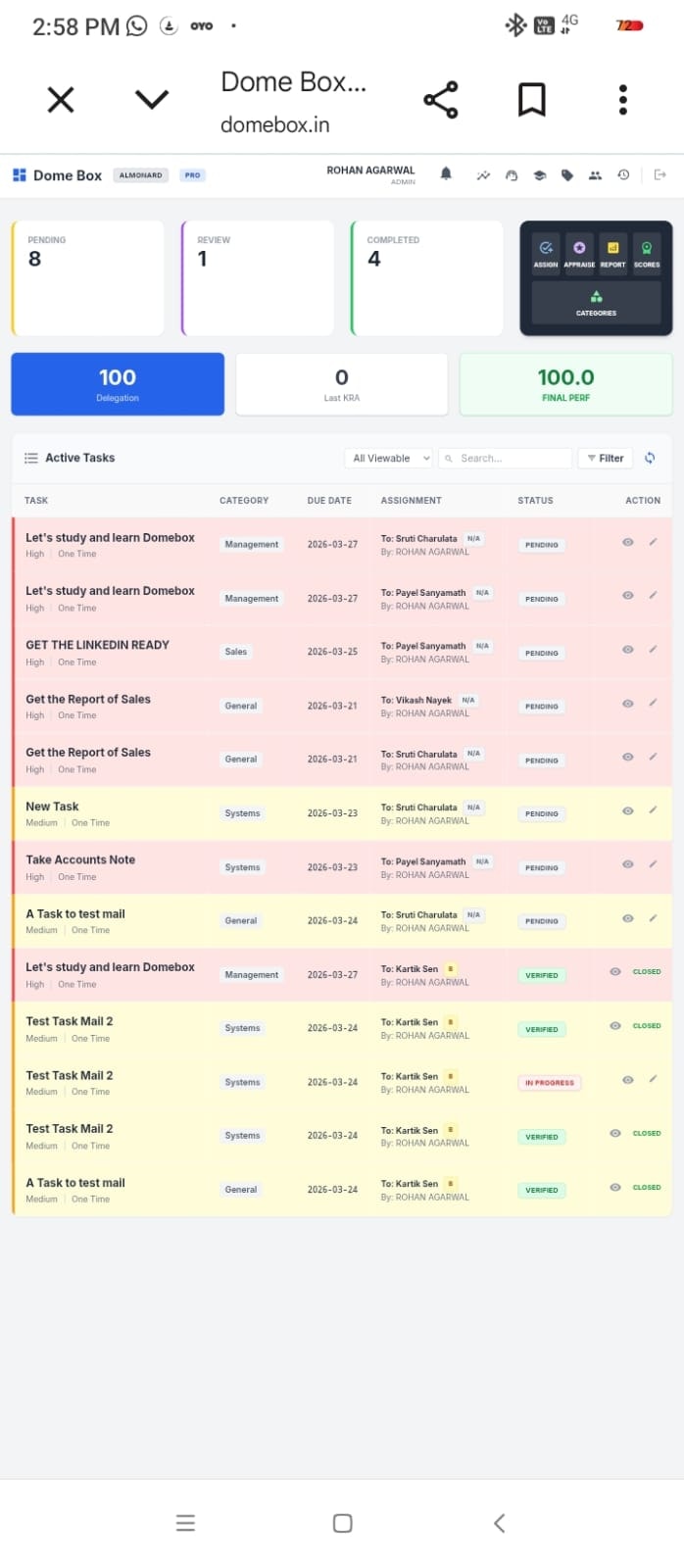Viewport: 684px width, 1568px height.
Task: View Sruti Charulata's A Task to test mail
Action: tap(628, 918)
